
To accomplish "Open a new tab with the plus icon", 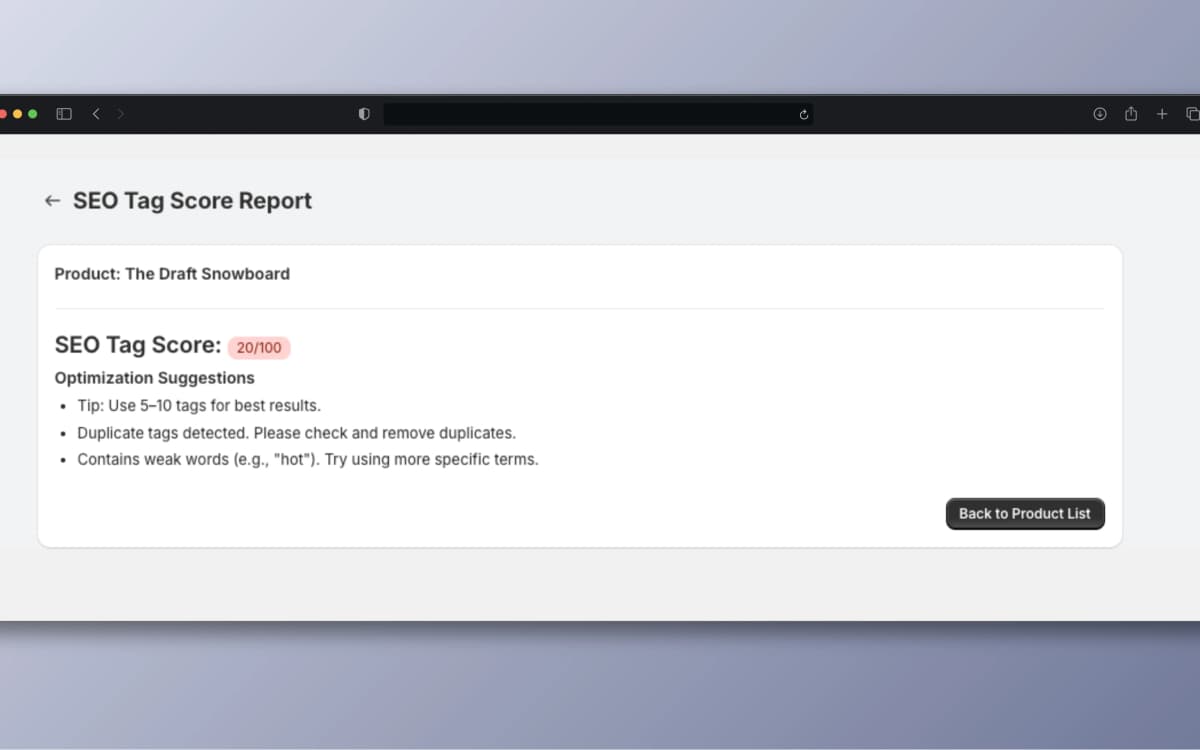I will click(1162, 113).
